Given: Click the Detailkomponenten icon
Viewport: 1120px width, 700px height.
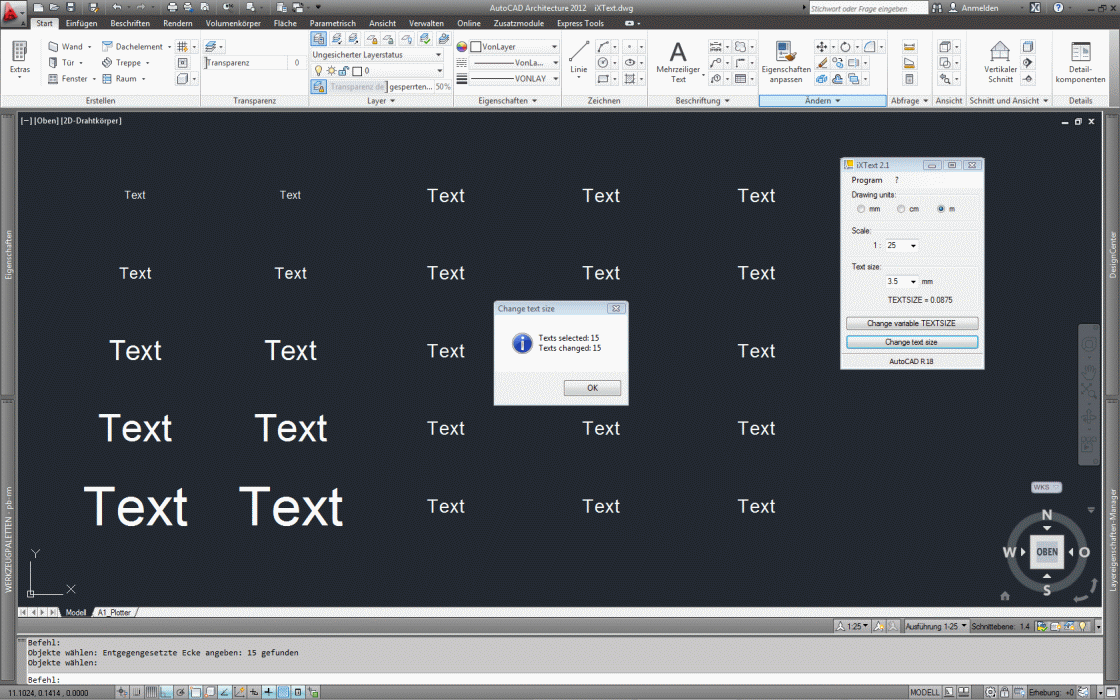Looking at the screenshot, I should 1080,61.
